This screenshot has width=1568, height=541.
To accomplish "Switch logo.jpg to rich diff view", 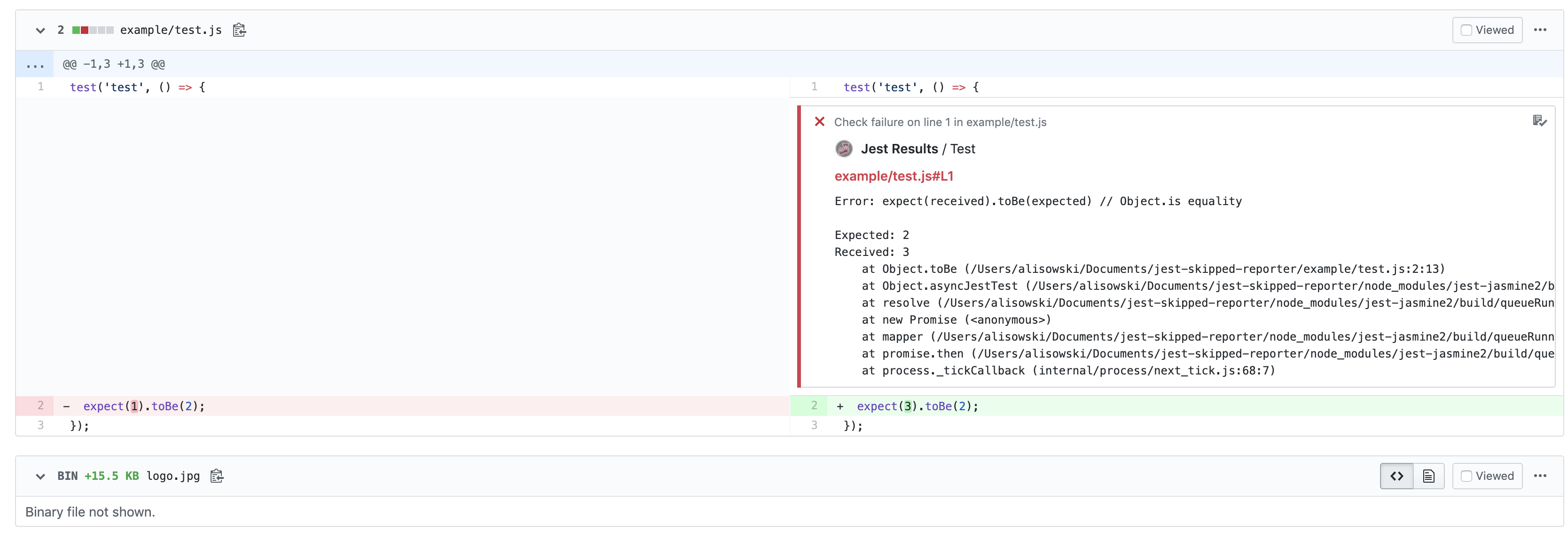I will coord(1428,476).
